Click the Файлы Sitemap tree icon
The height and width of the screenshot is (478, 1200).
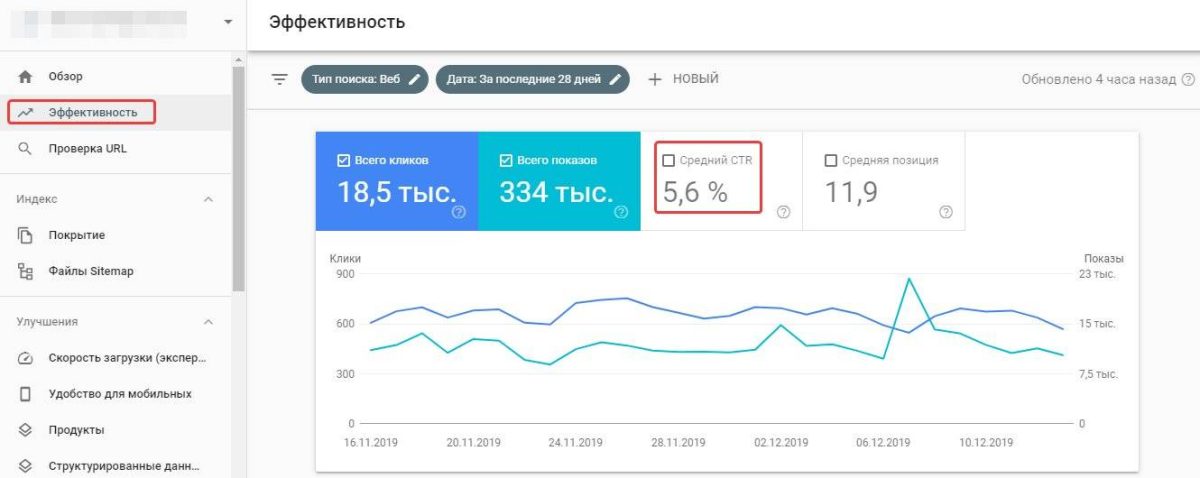coord(25,271)
